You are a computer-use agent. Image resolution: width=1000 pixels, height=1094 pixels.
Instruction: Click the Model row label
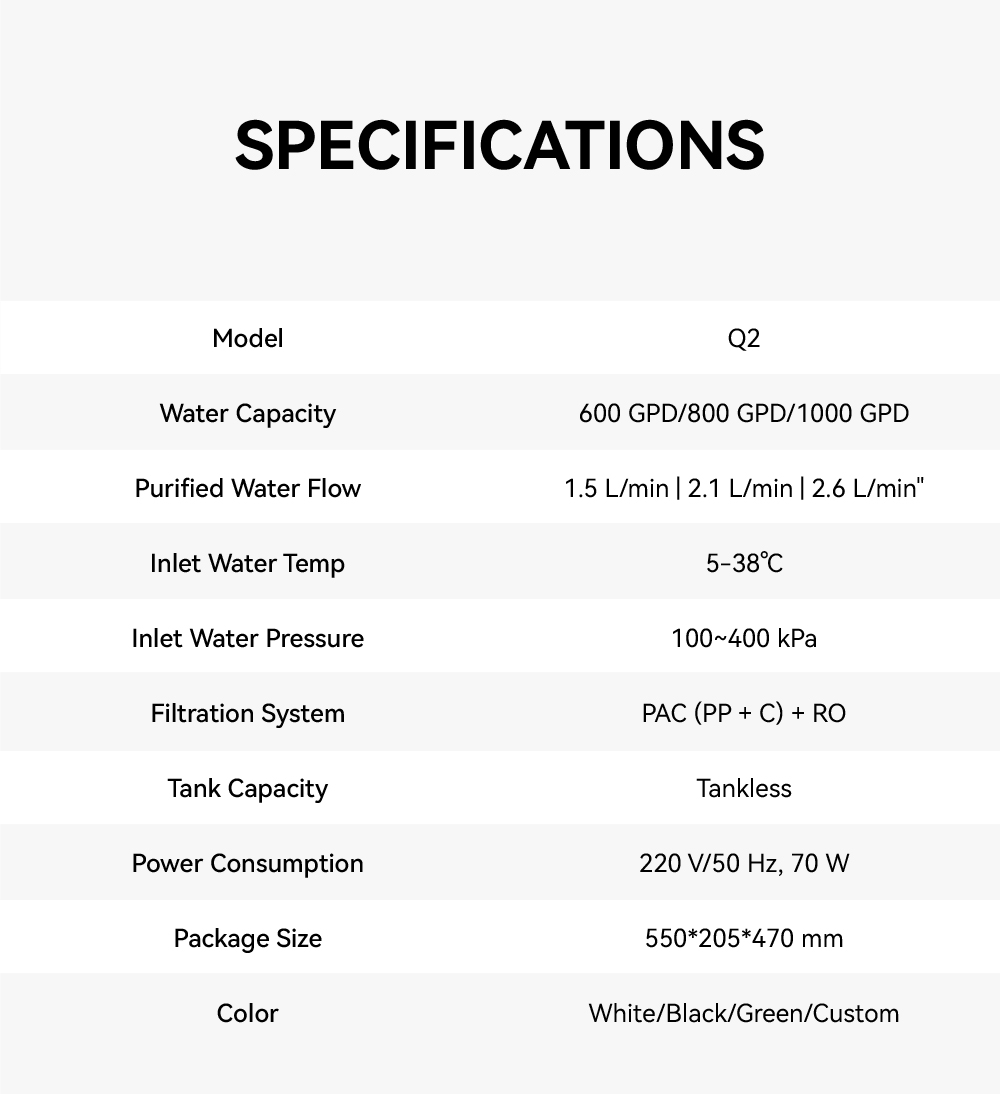247,338
